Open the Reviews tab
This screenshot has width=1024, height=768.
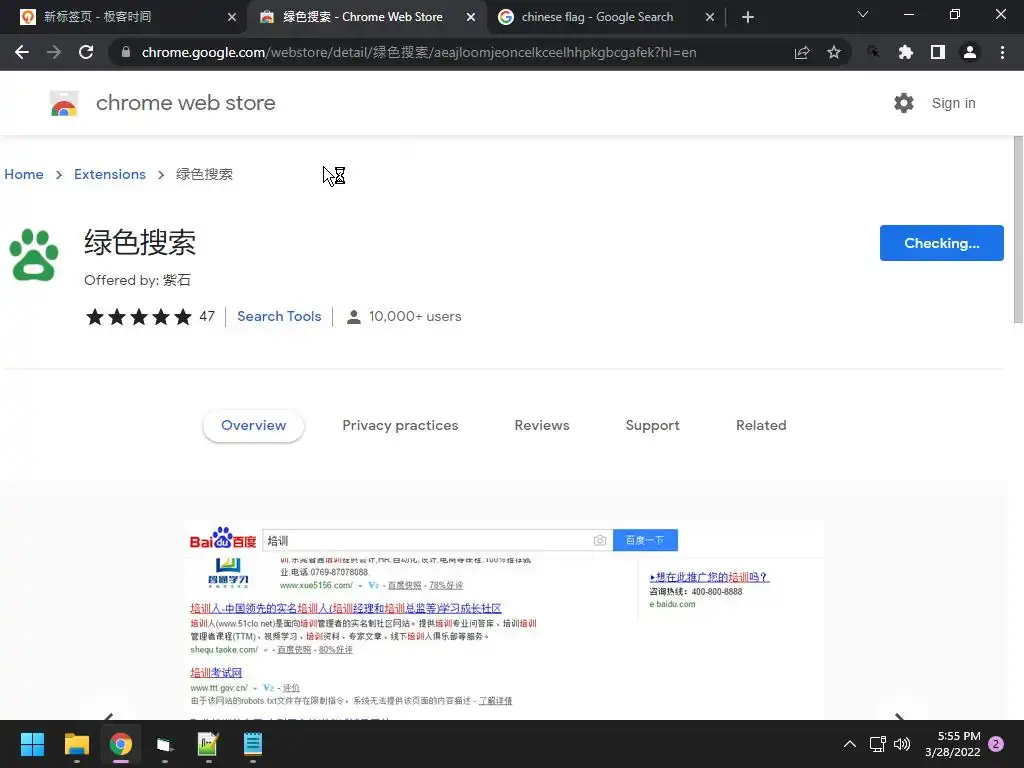pos(542,425)
